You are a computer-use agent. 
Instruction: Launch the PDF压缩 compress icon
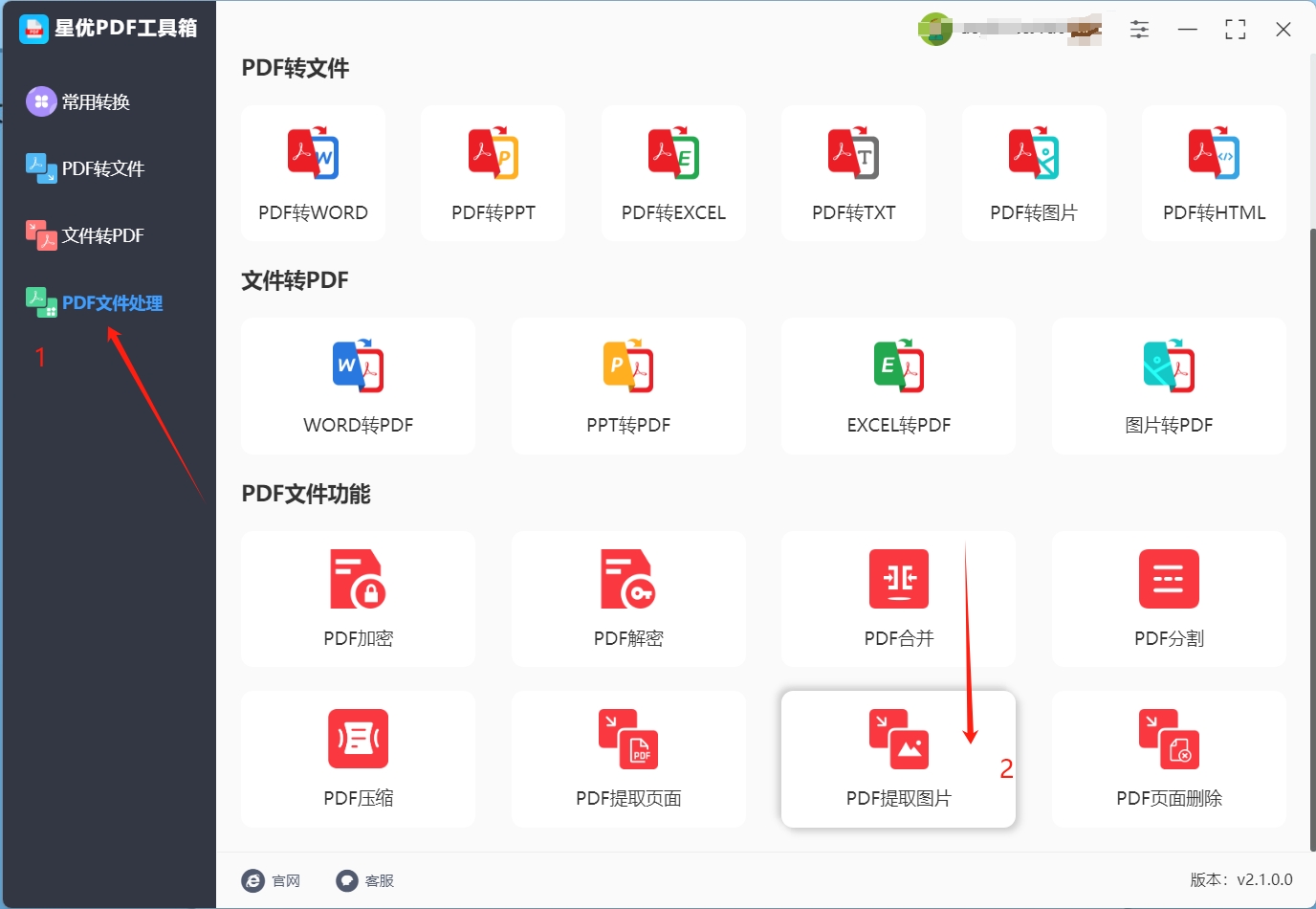click(358, 739)
